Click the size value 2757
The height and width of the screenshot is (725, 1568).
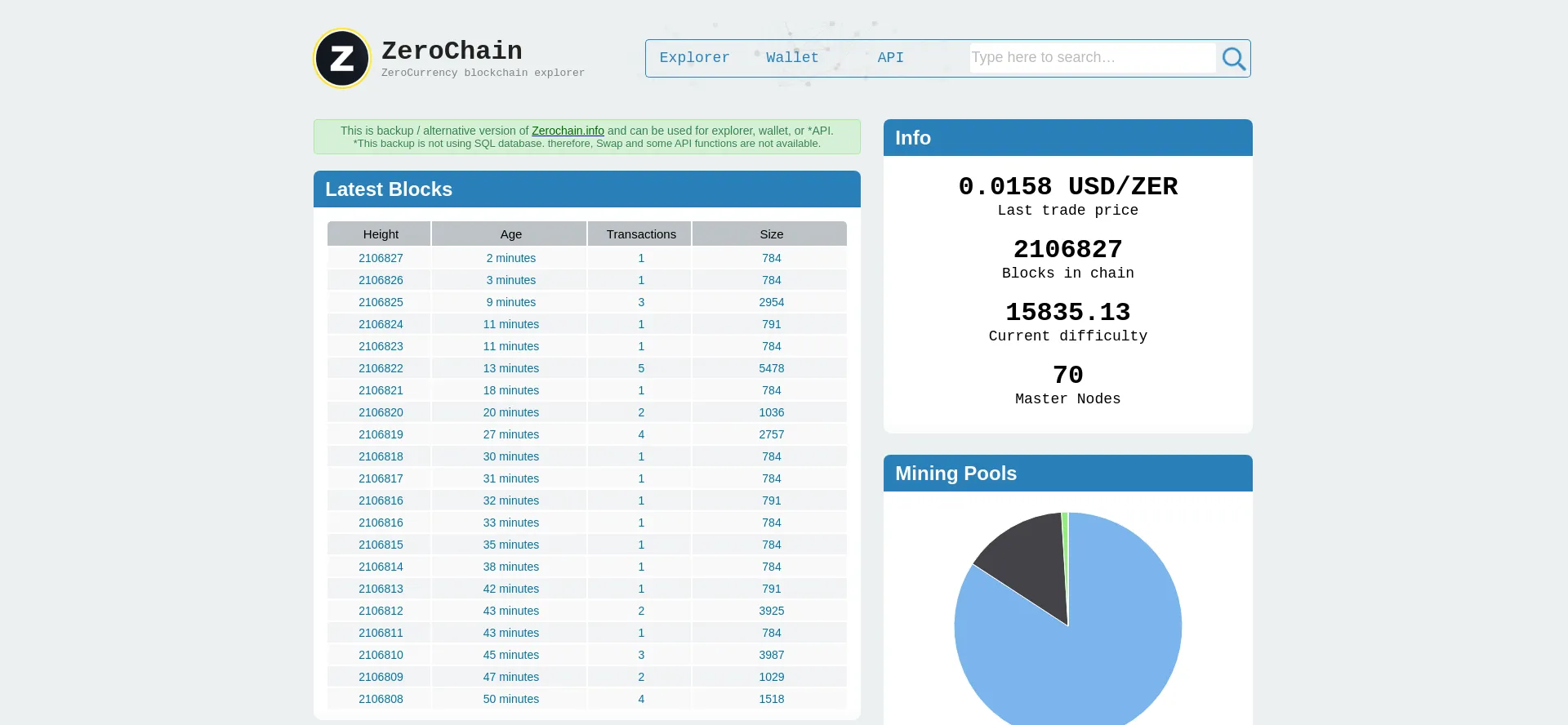click(x=772, y=434)
